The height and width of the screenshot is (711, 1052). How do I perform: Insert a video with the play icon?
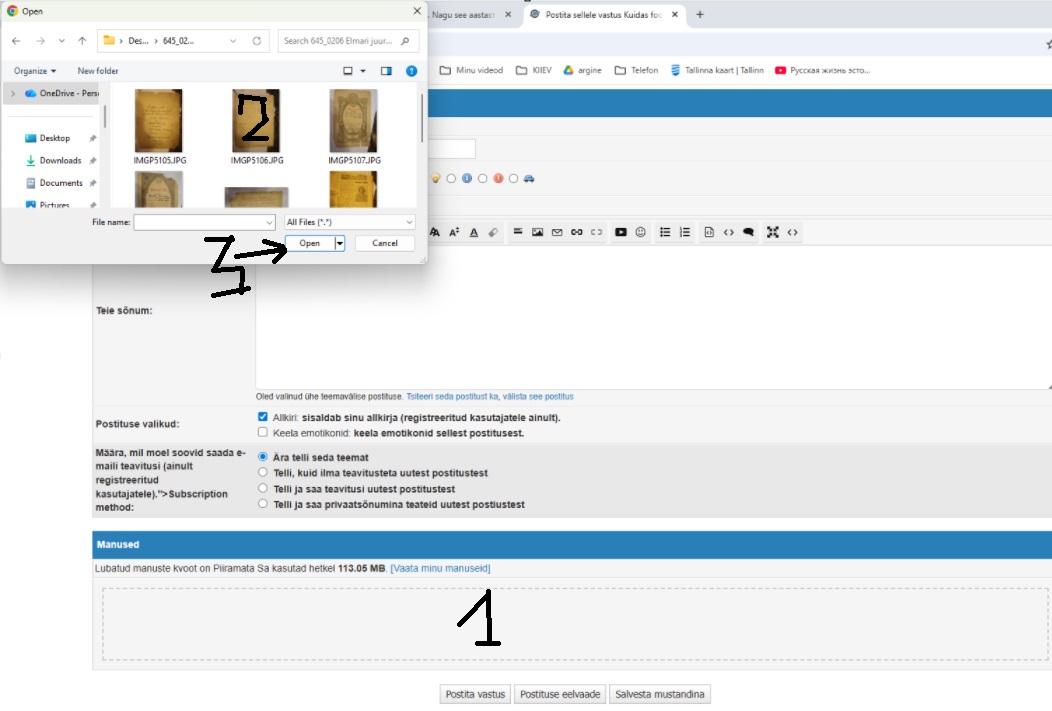point(621,232)
